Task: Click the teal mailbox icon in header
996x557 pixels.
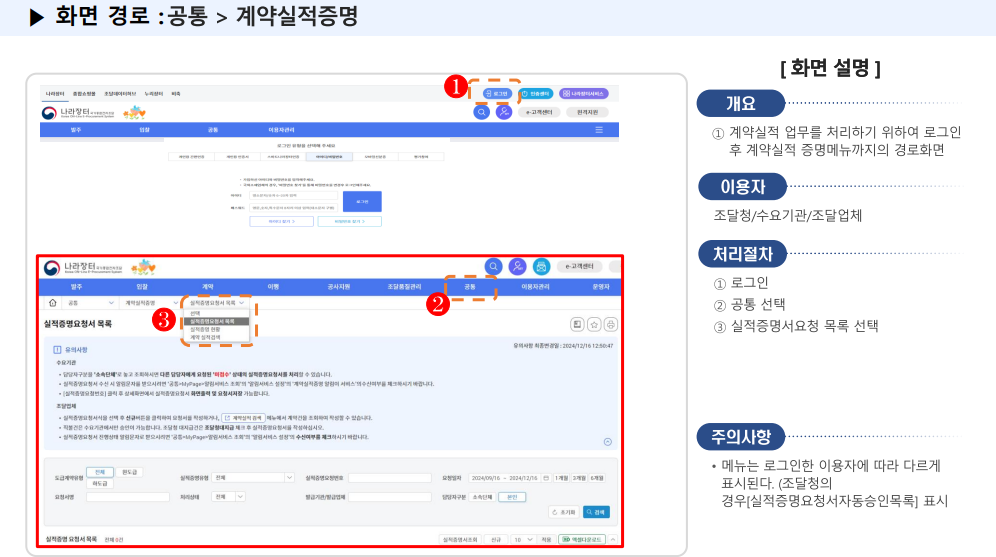Action: [541, 267]
